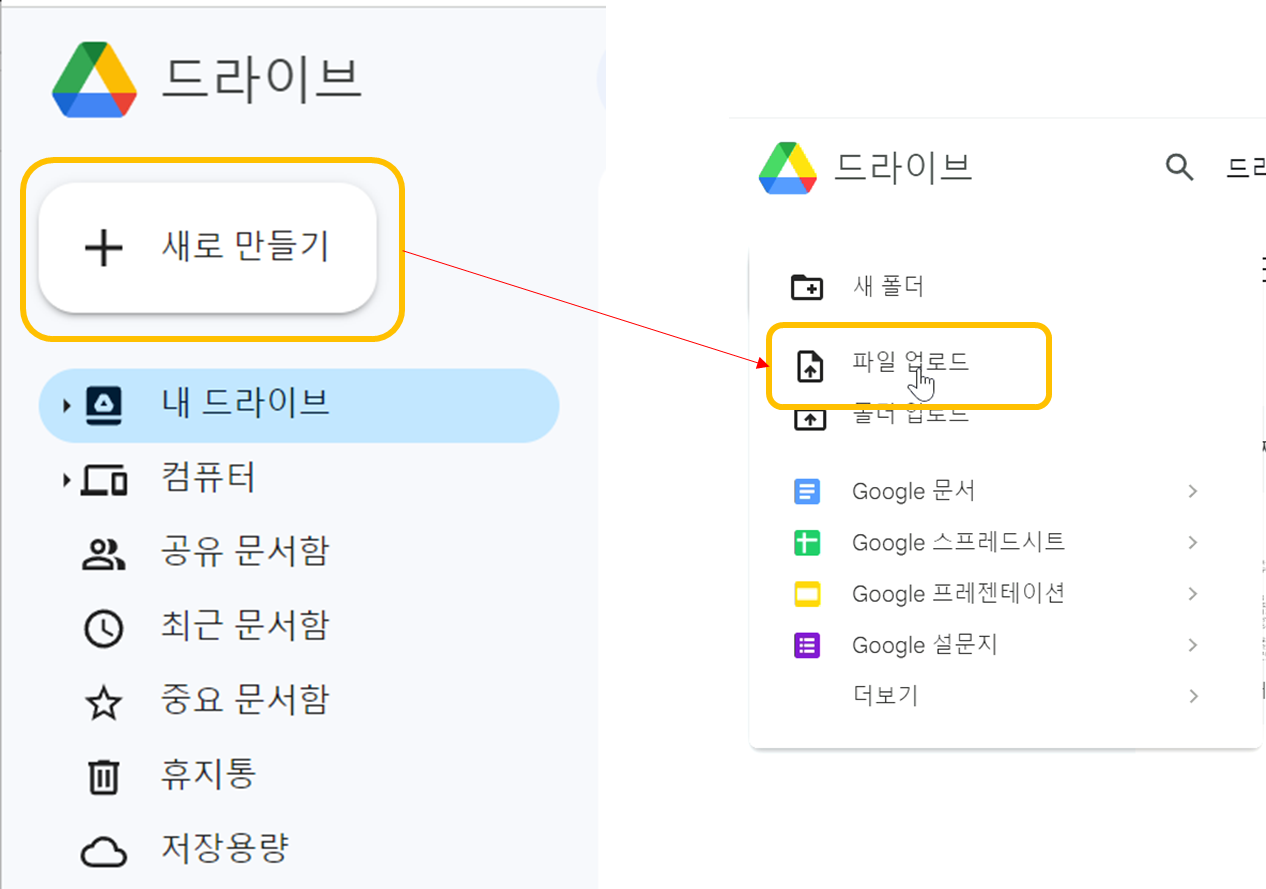This screenshot has width=1266, height=889.
Task: Open 중요 문서함
Action: [x=245, y=699]
